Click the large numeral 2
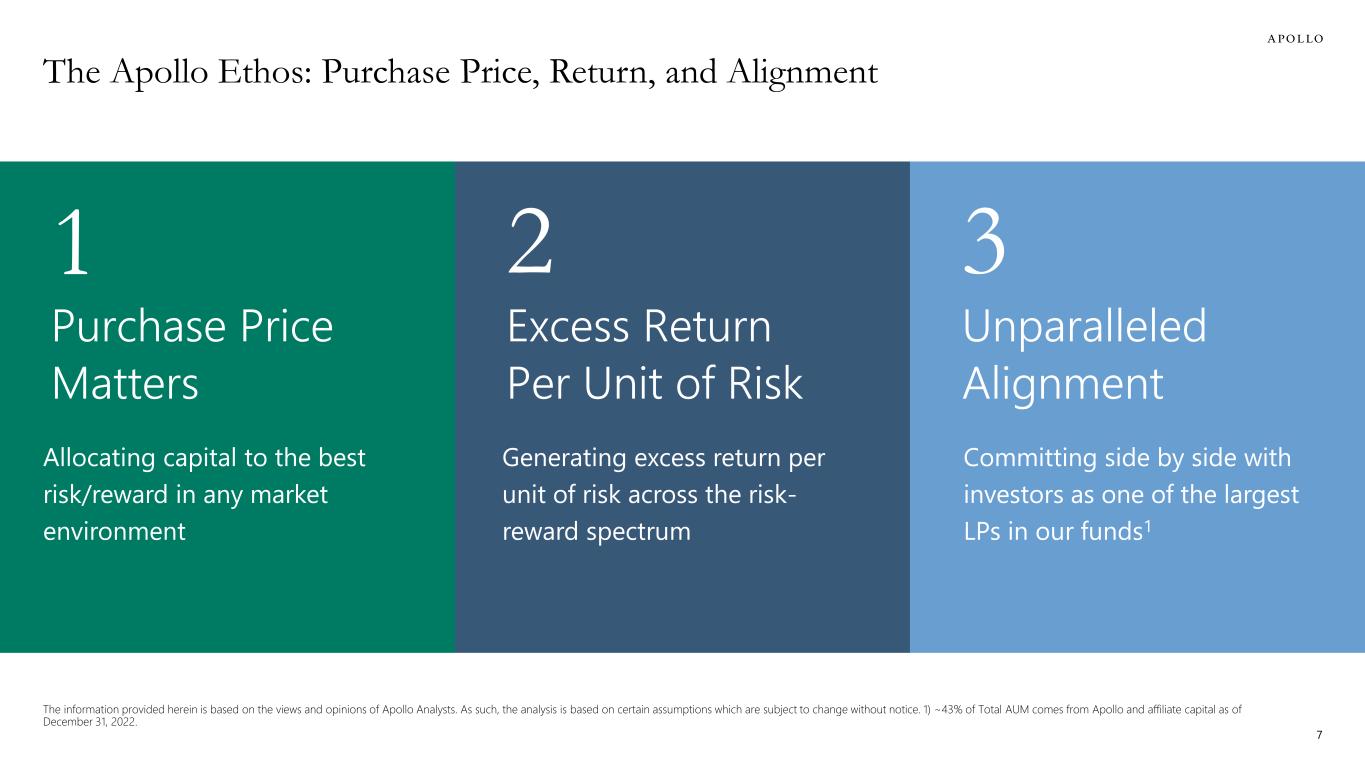 pyautogui.click(x=530, y=245)
